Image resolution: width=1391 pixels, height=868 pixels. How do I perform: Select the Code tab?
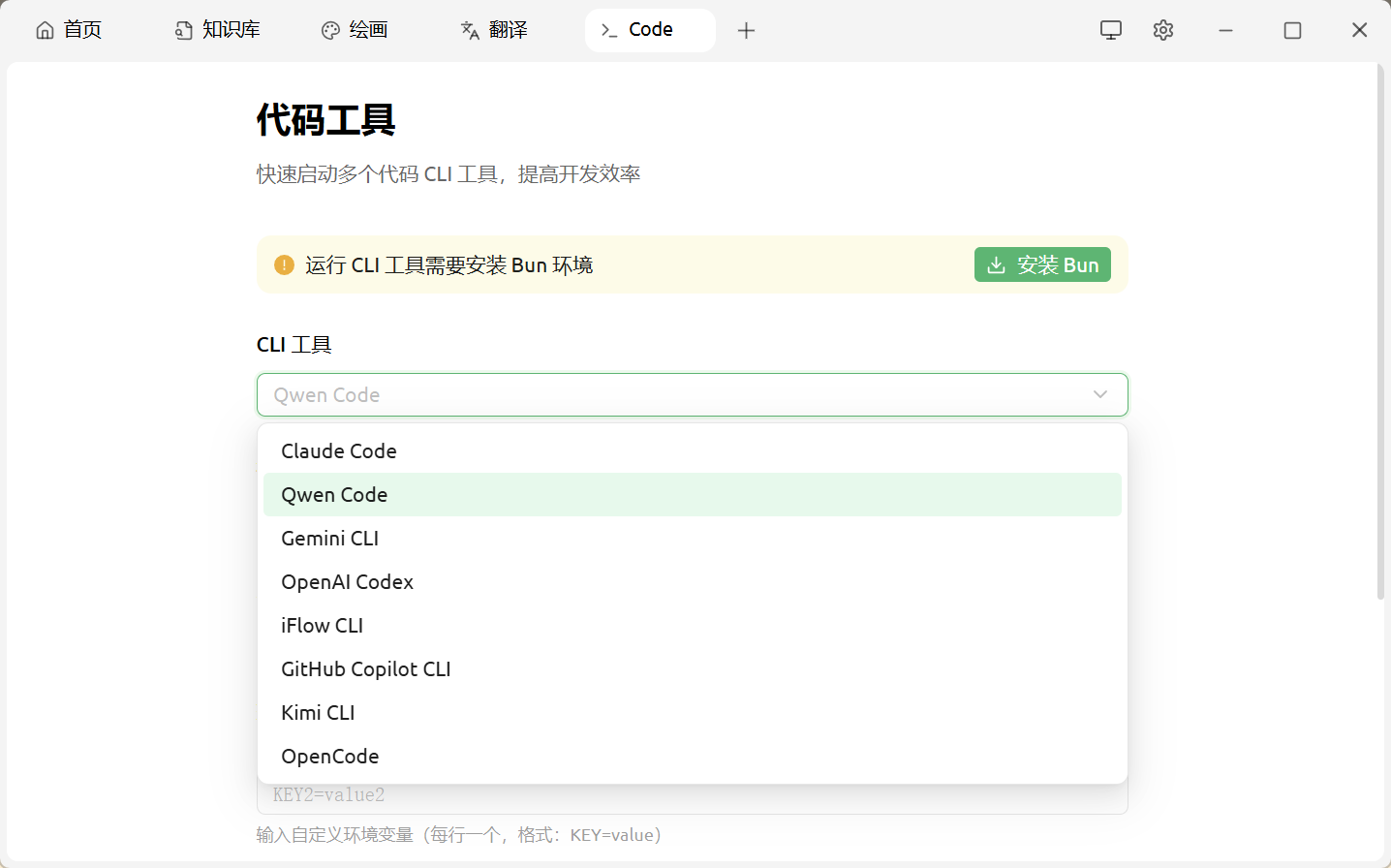click(649, 30)
